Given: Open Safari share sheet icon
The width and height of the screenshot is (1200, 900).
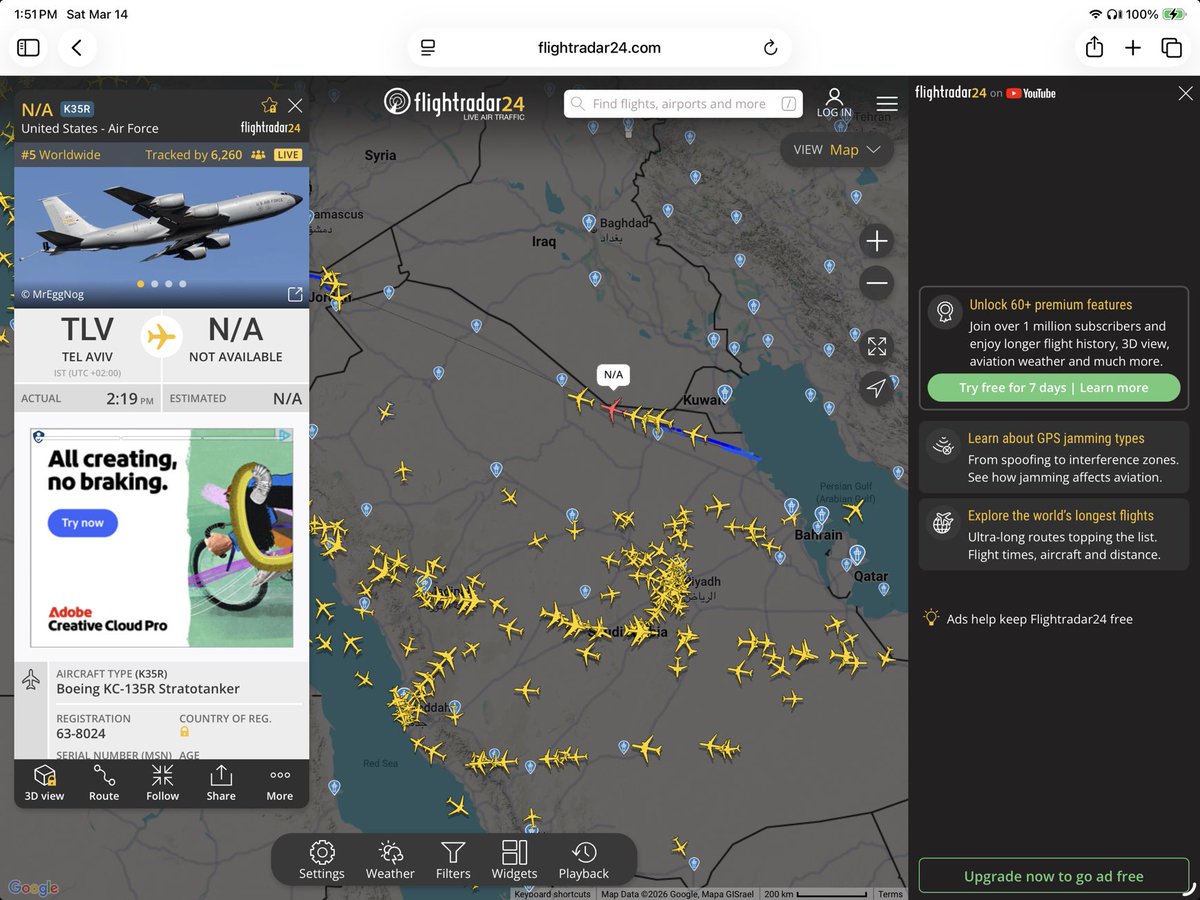Looking at the screenshot, I should [x=1094, y=47].
